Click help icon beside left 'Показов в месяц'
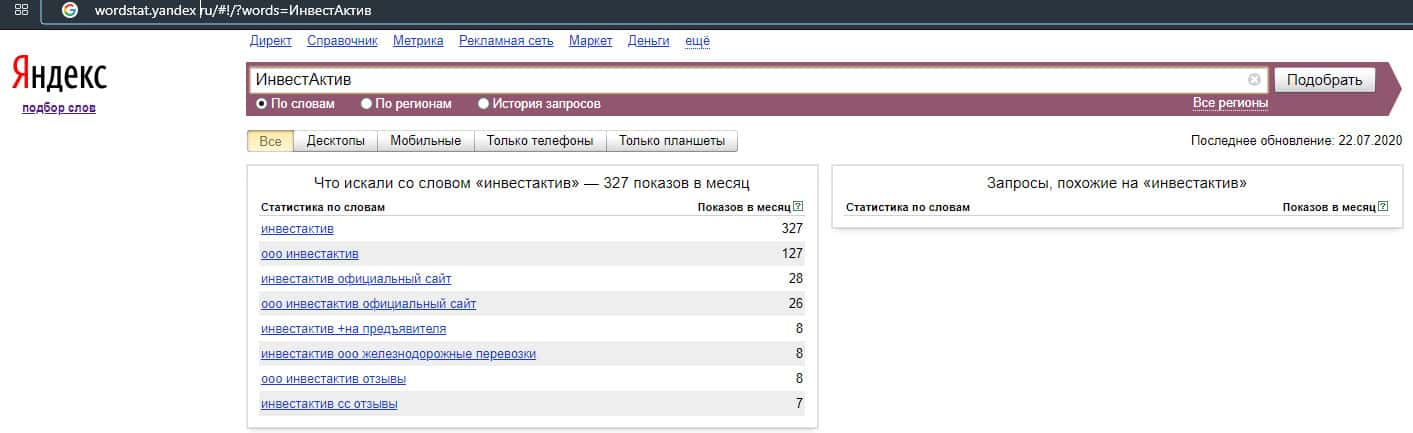The width and height of the screenshot is (1413, 433). [x=797, y=207]
